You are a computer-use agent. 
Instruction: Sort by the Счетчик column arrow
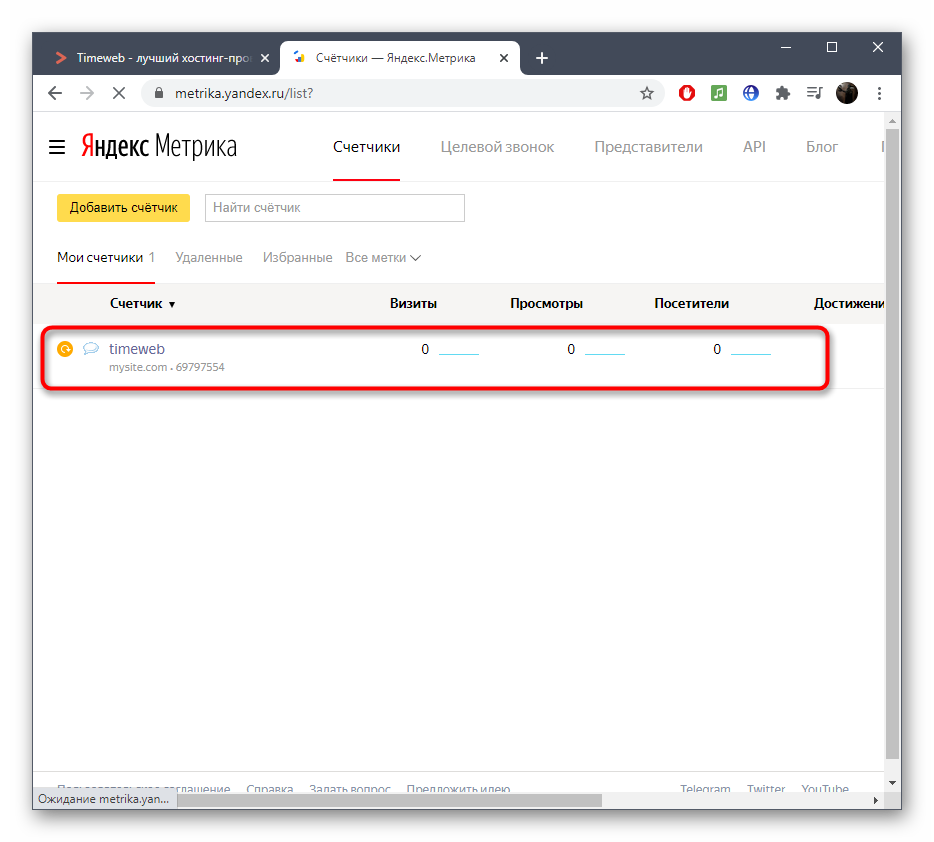coord(172,305)
